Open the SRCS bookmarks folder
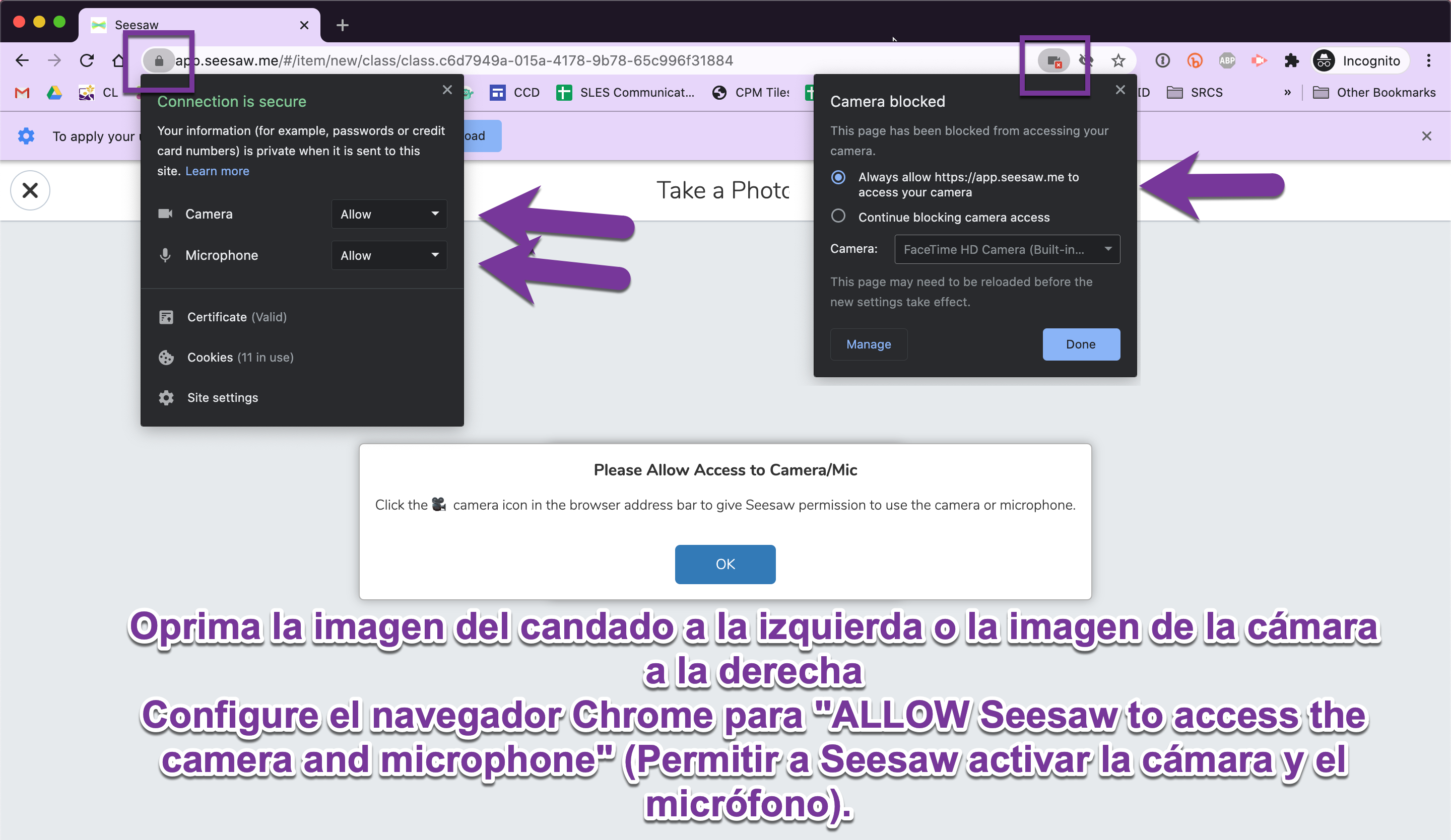This screenshot has height=840, width=1451. [x=1195, y=93]
